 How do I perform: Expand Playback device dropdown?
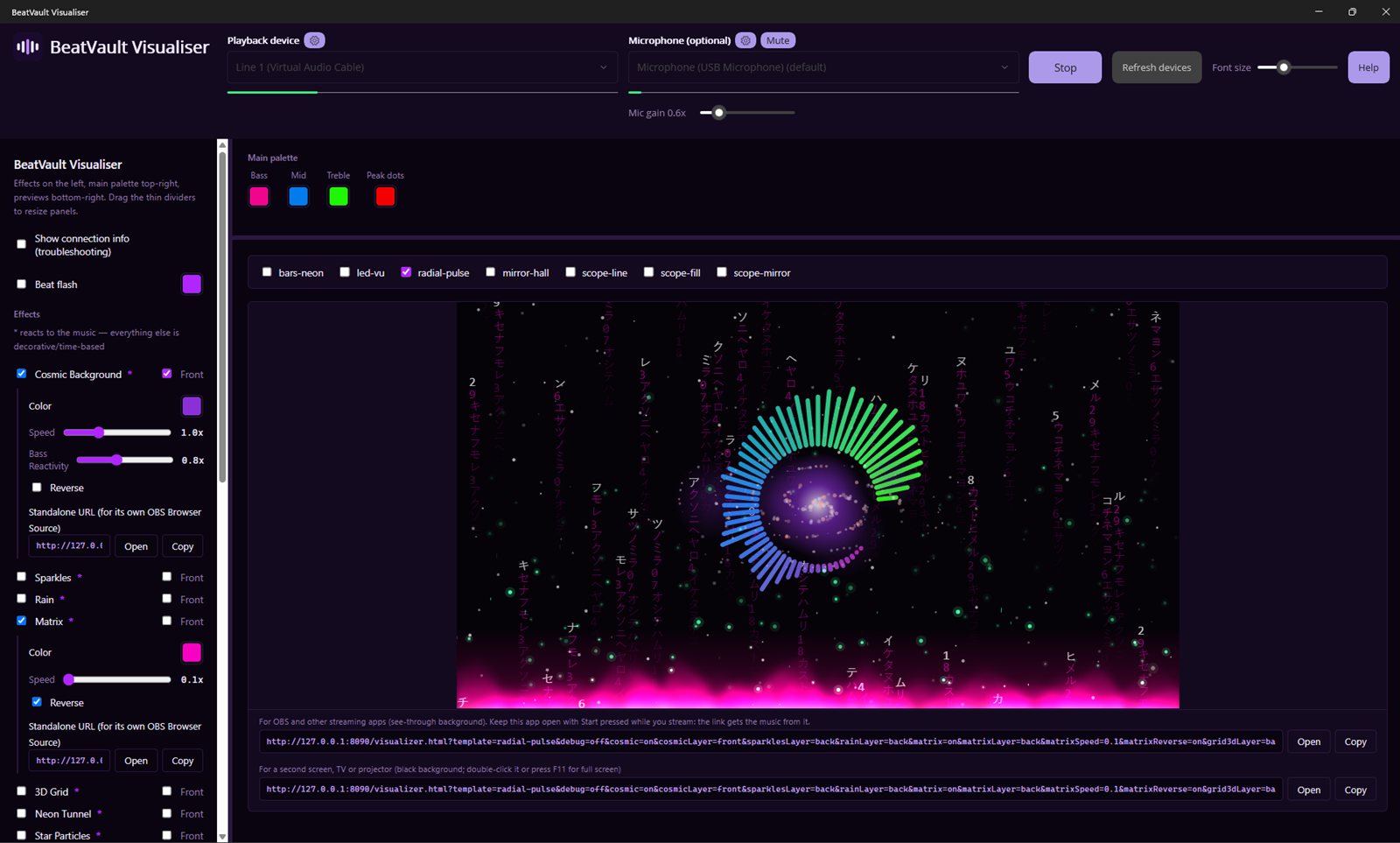click(x=423, y=67)
